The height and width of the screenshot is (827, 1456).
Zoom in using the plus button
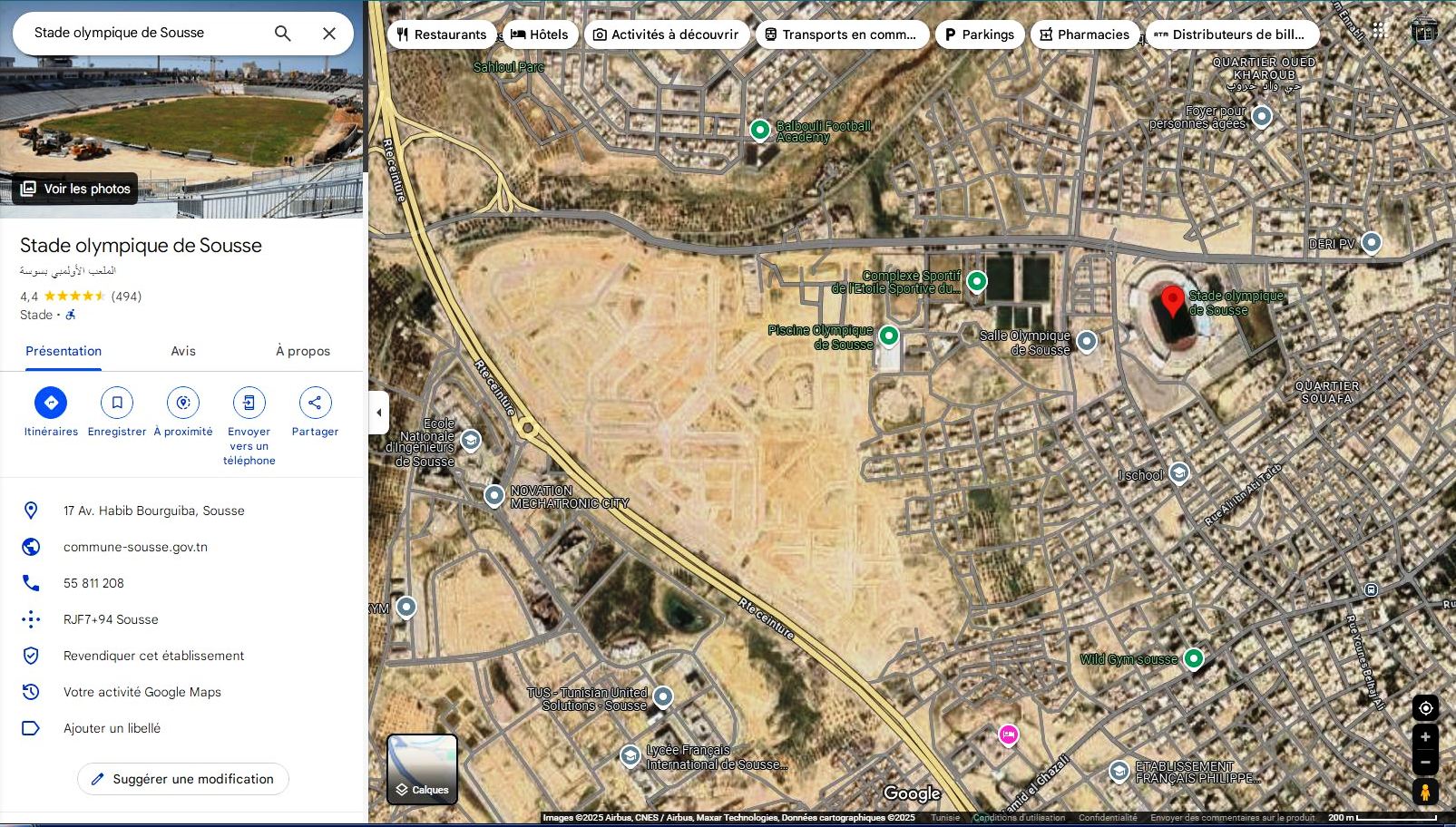[x=1425, y=737]
